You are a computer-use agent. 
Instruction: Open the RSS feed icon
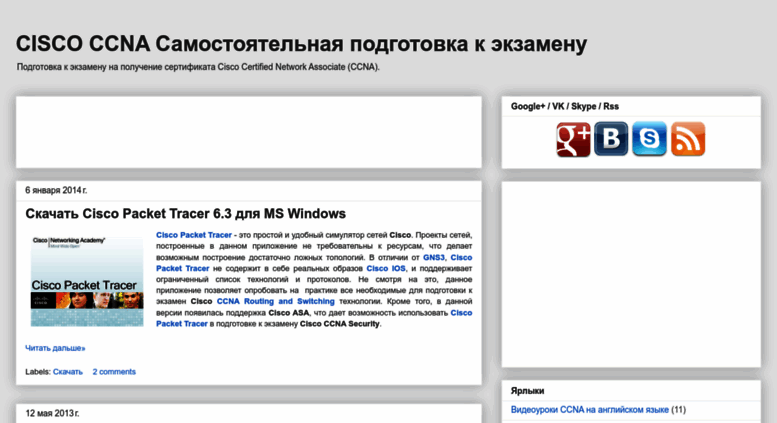688,139
